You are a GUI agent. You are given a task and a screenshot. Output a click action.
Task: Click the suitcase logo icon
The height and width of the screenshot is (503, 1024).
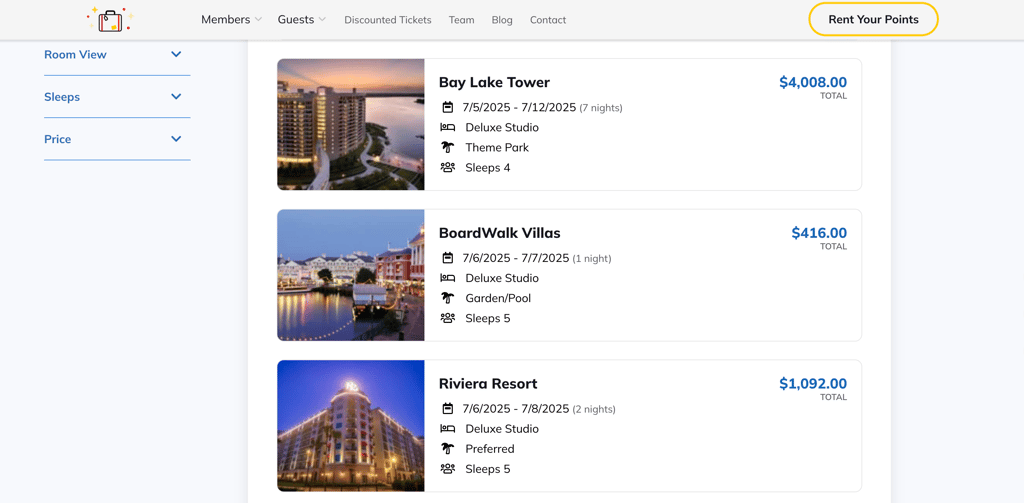tap(110, 19)
